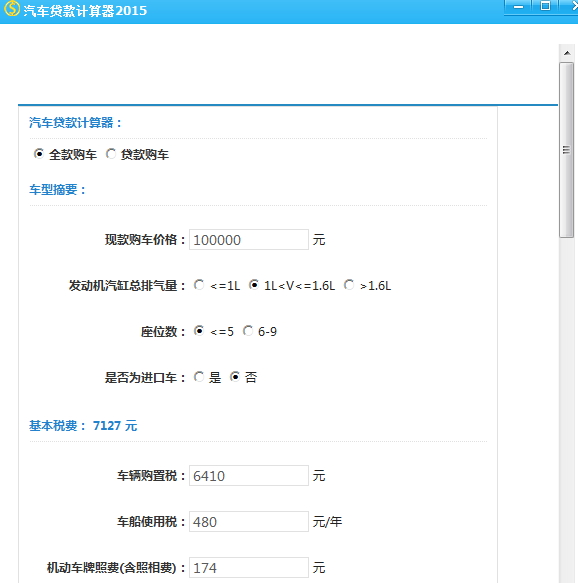Select seat count 6-9 option
The image size is (578, 583).
(248, 331)
